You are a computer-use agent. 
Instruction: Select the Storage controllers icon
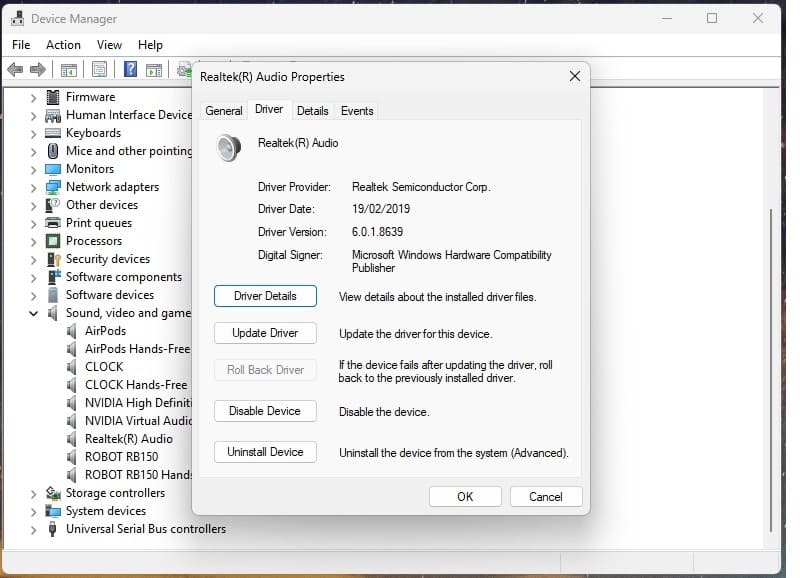coord(53,493)
